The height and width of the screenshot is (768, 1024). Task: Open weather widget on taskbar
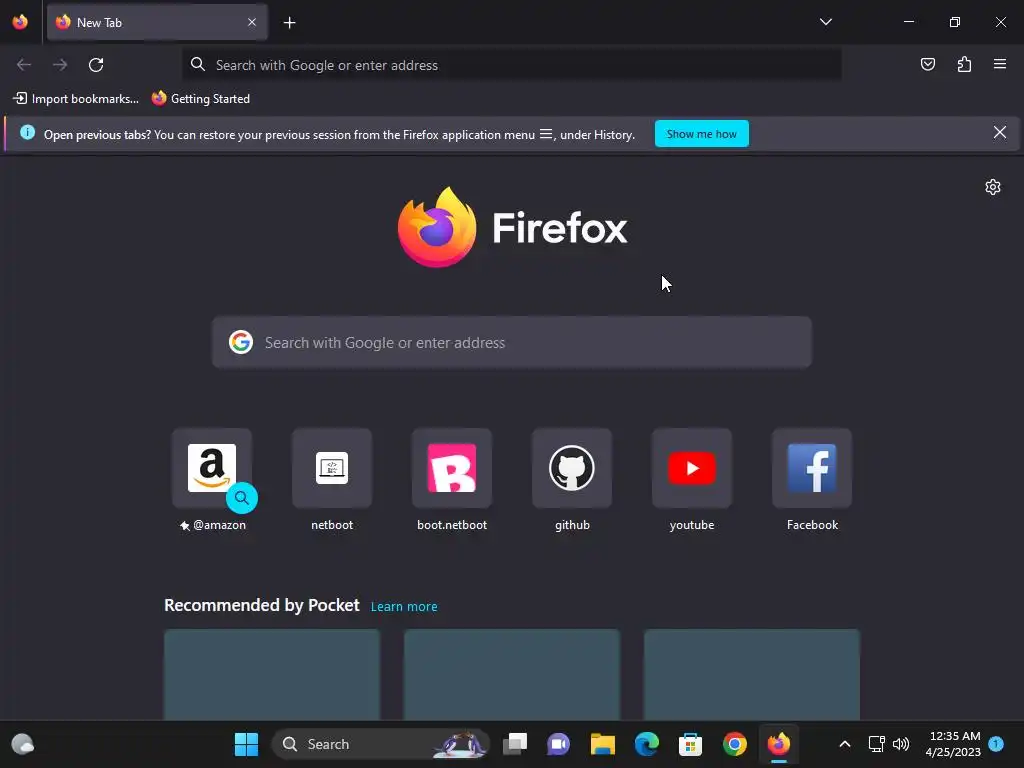click(x=22, y=744)
